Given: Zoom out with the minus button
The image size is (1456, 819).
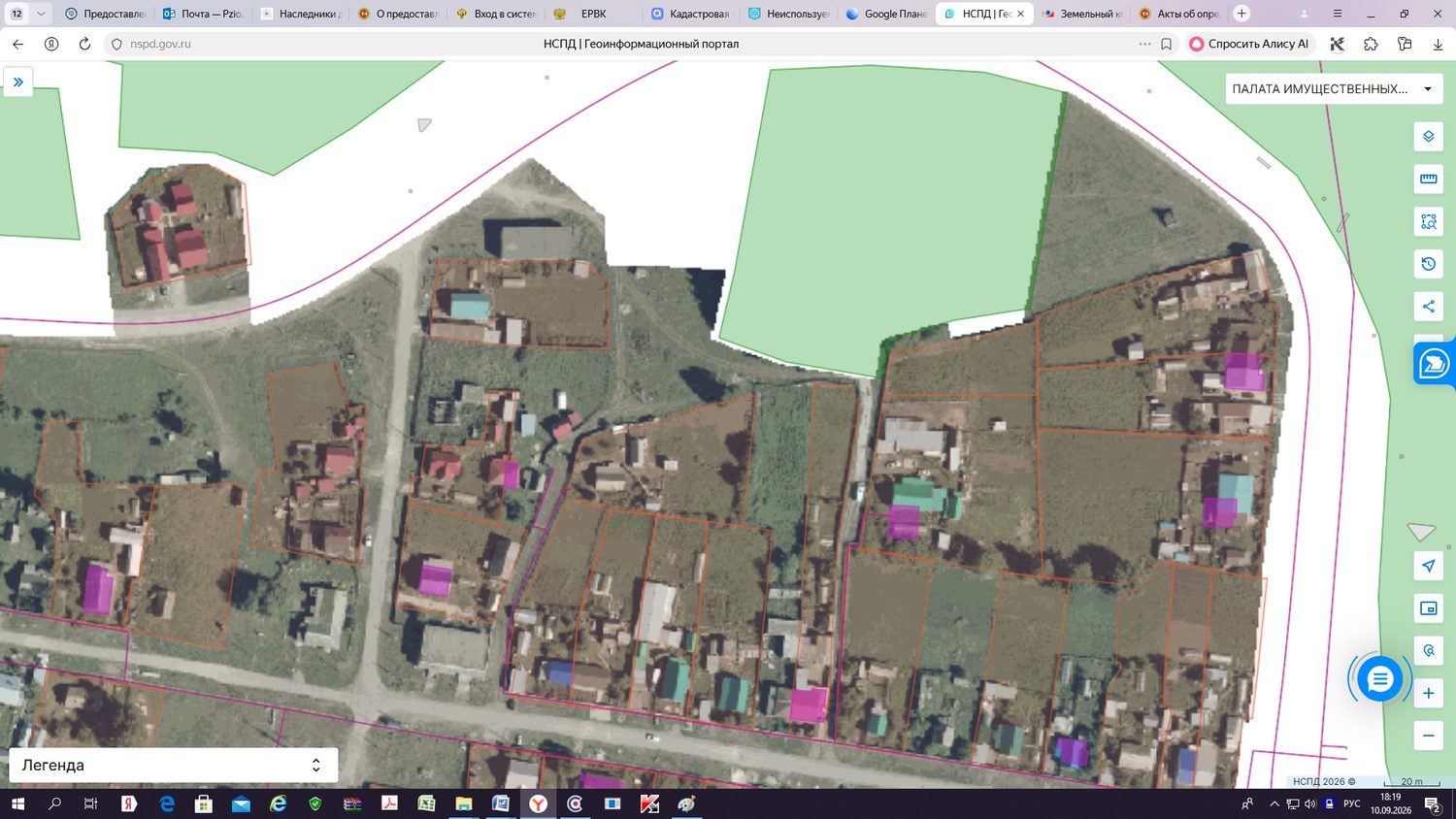Looking at the screenshot, I should coord(1428,736).
